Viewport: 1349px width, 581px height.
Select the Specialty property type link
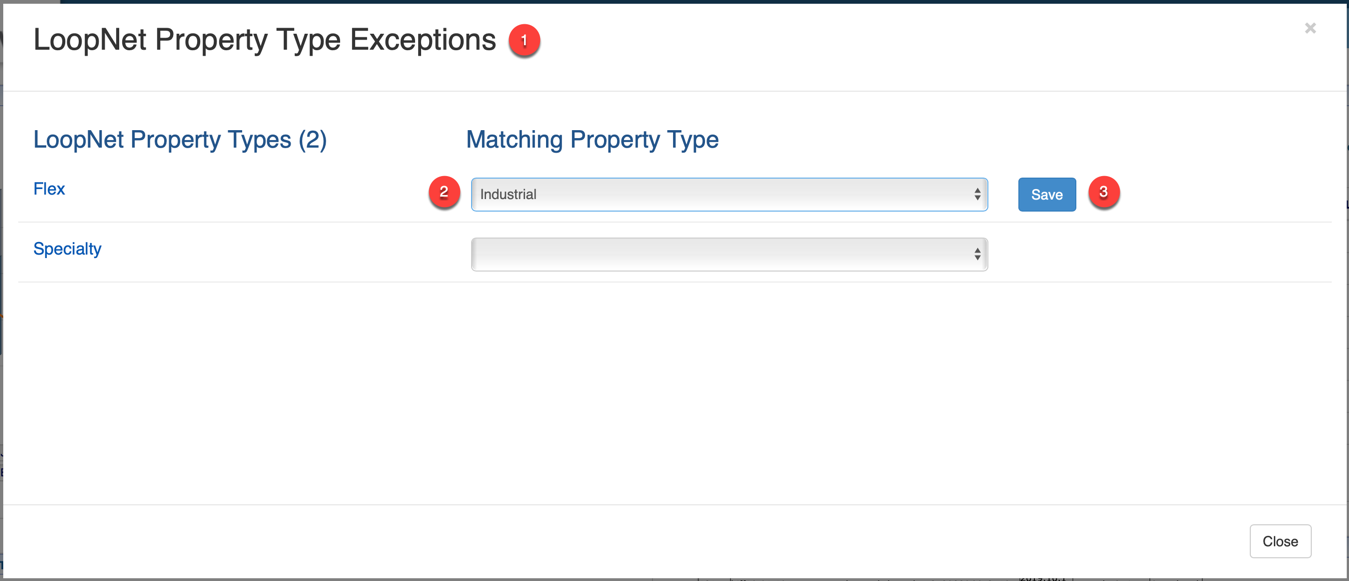(x=67, y=249)
